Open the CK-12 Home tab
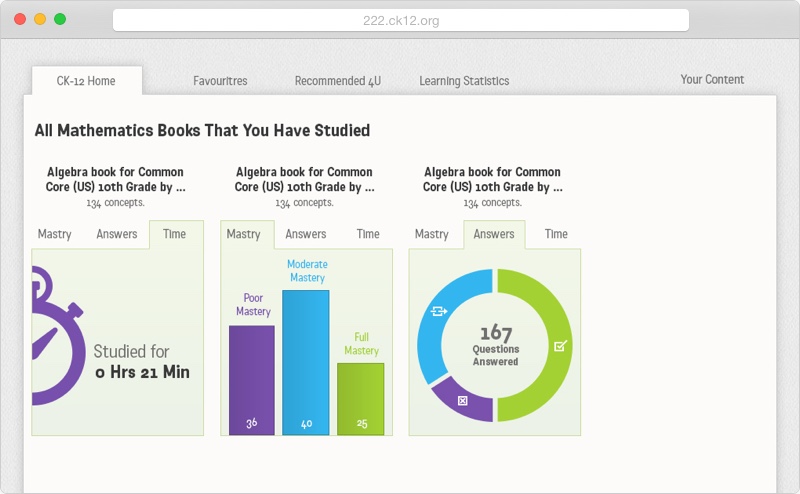800x494 pixels. click(x=87, y=81)
